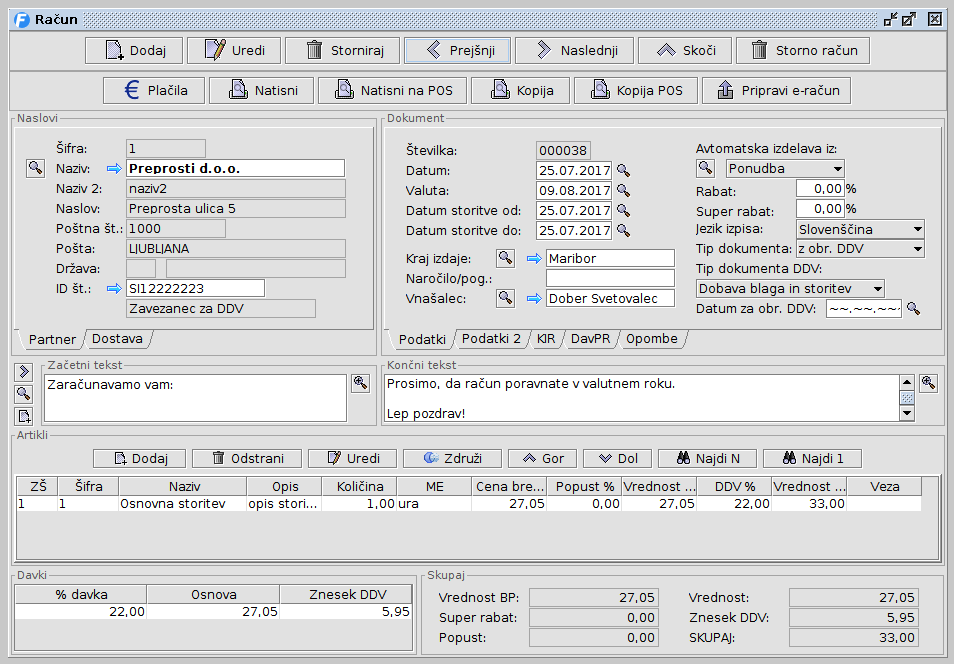Click the Najdi N button
954x664 pixels.
tap(708, 458)
